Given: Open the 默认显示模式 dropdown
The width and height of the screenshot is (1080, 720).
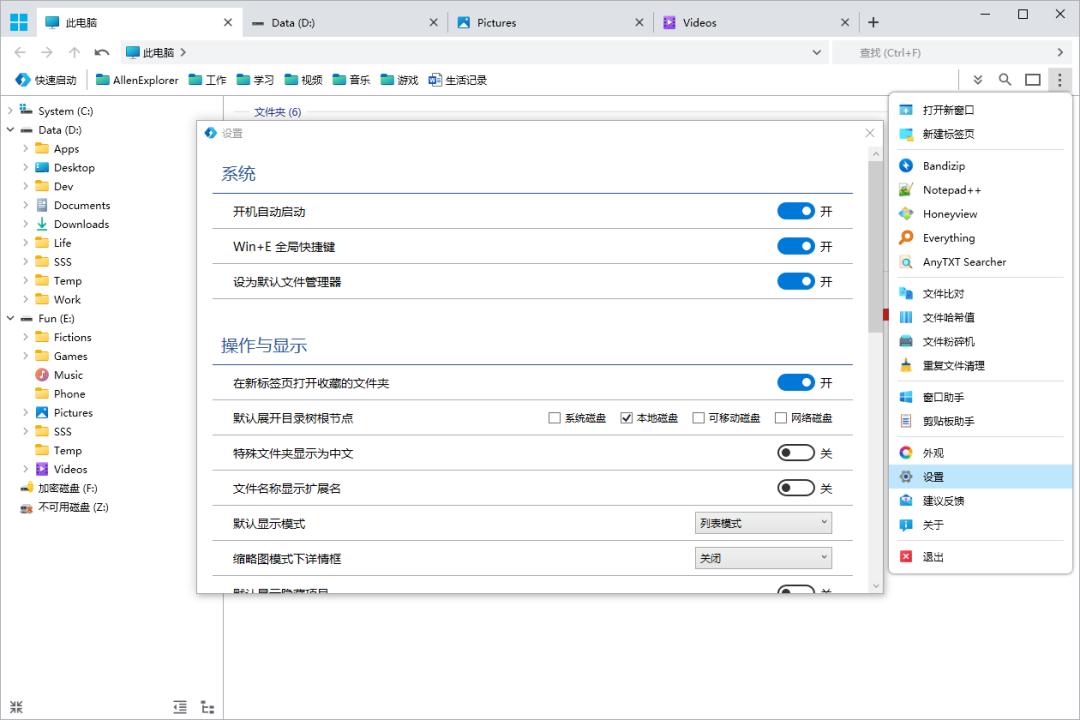Looking at the screenshot, I should click(762, 522).
